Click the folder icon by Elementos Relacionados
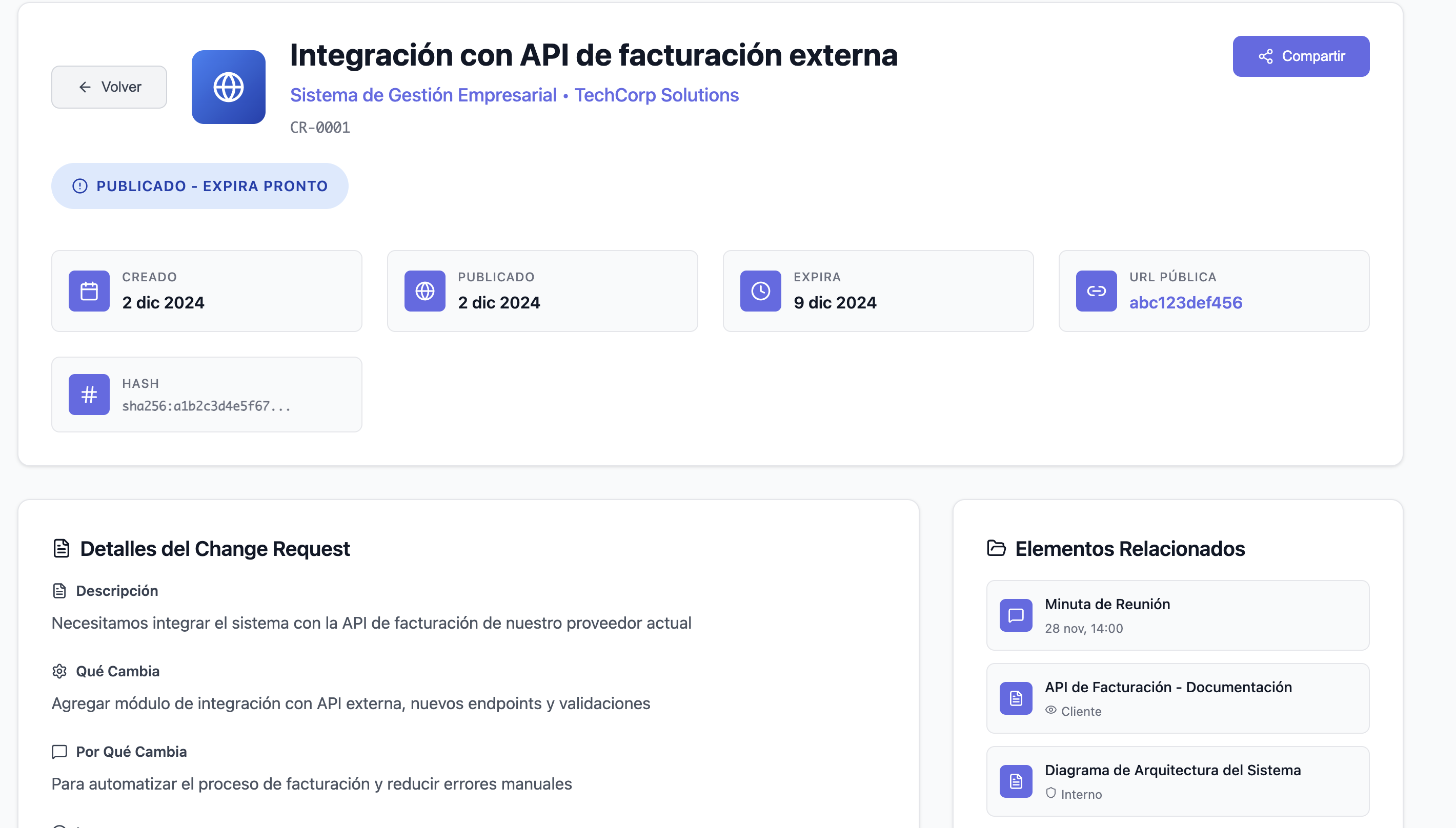 (996, 548)
